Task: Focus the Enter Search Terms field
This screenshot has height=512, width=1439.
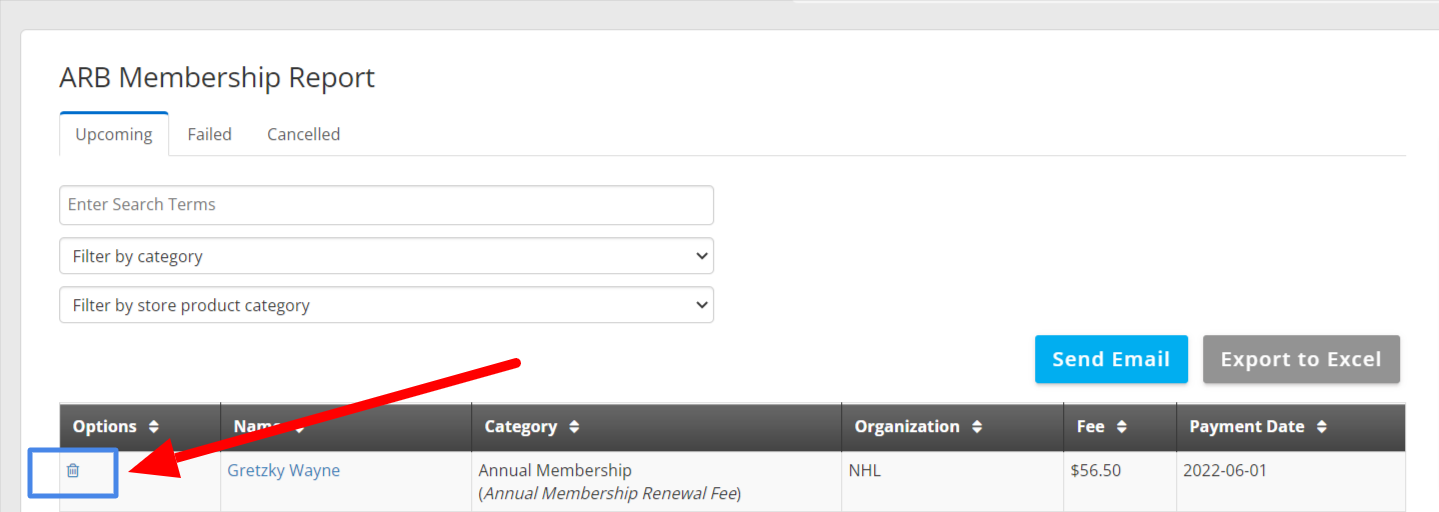Action: [x=386, y=205]
